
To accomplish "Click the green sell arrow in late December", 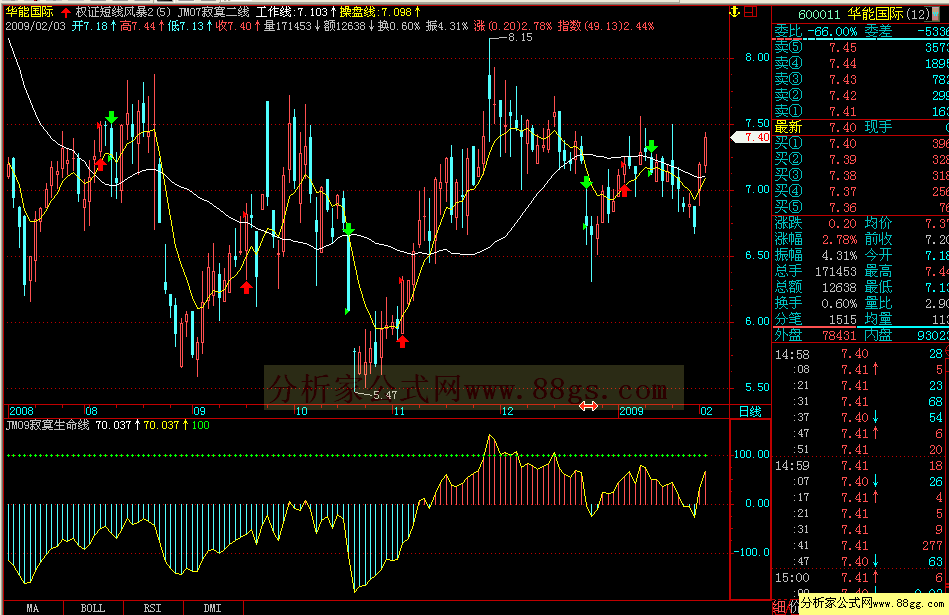I will [x=586, y=182].
